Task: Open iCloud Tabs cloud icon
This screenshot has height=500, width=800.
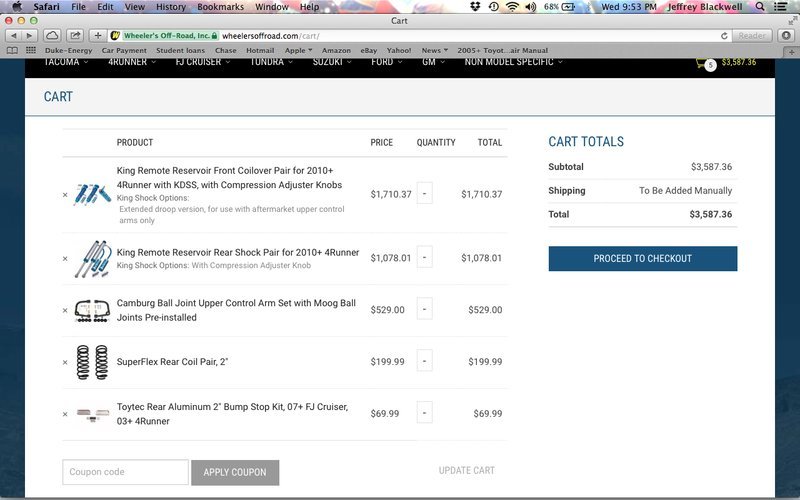Action: coord(52,36)
